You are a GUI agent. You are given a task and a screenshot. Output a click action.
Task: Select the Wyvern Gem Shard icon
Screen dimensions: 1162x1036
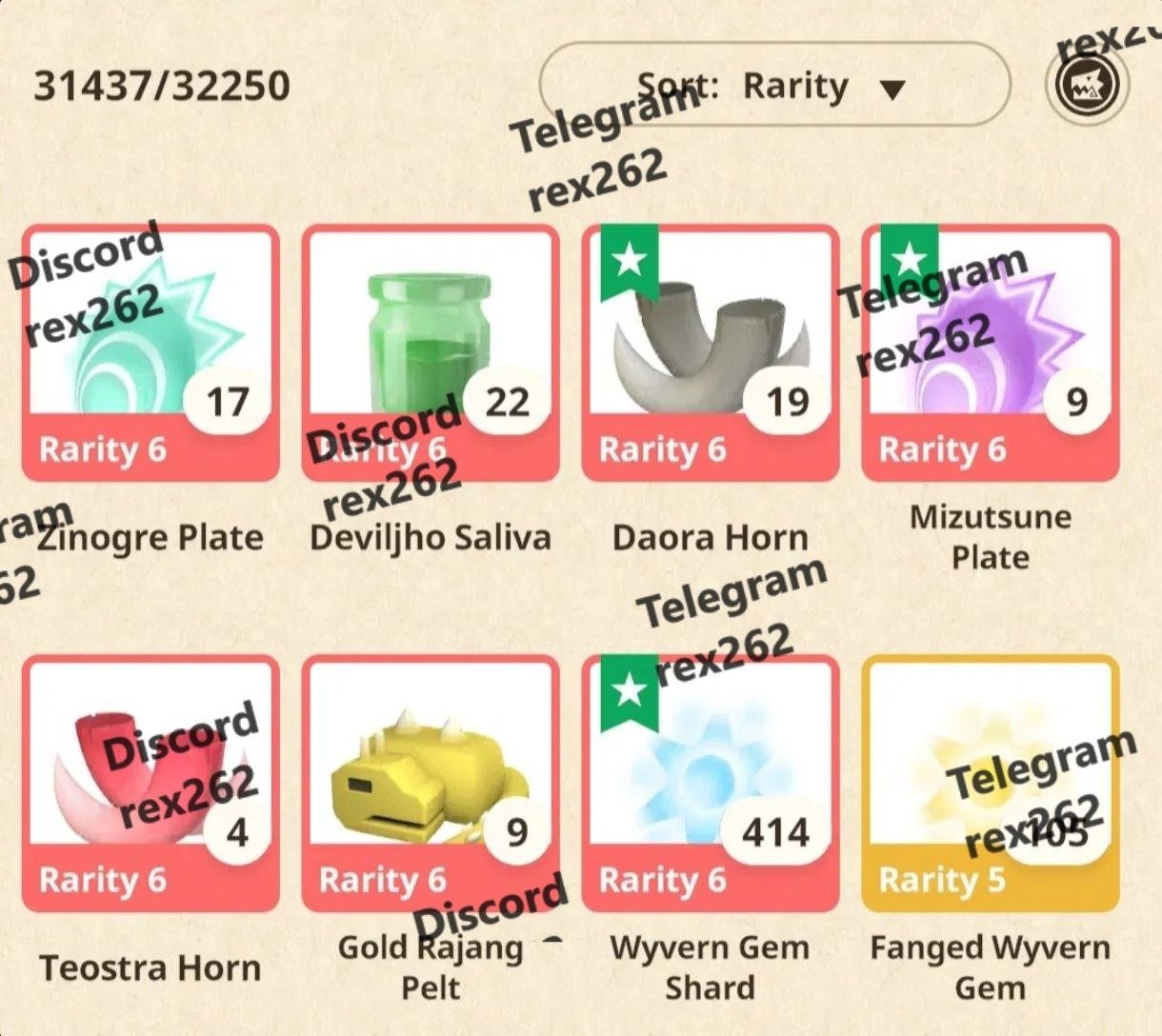tap(711, 784)
